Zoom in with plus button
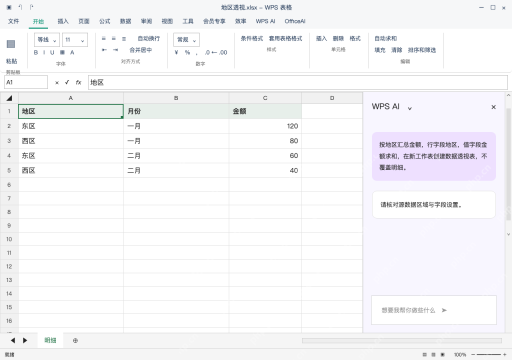512x360 pixels. point(505,355)
